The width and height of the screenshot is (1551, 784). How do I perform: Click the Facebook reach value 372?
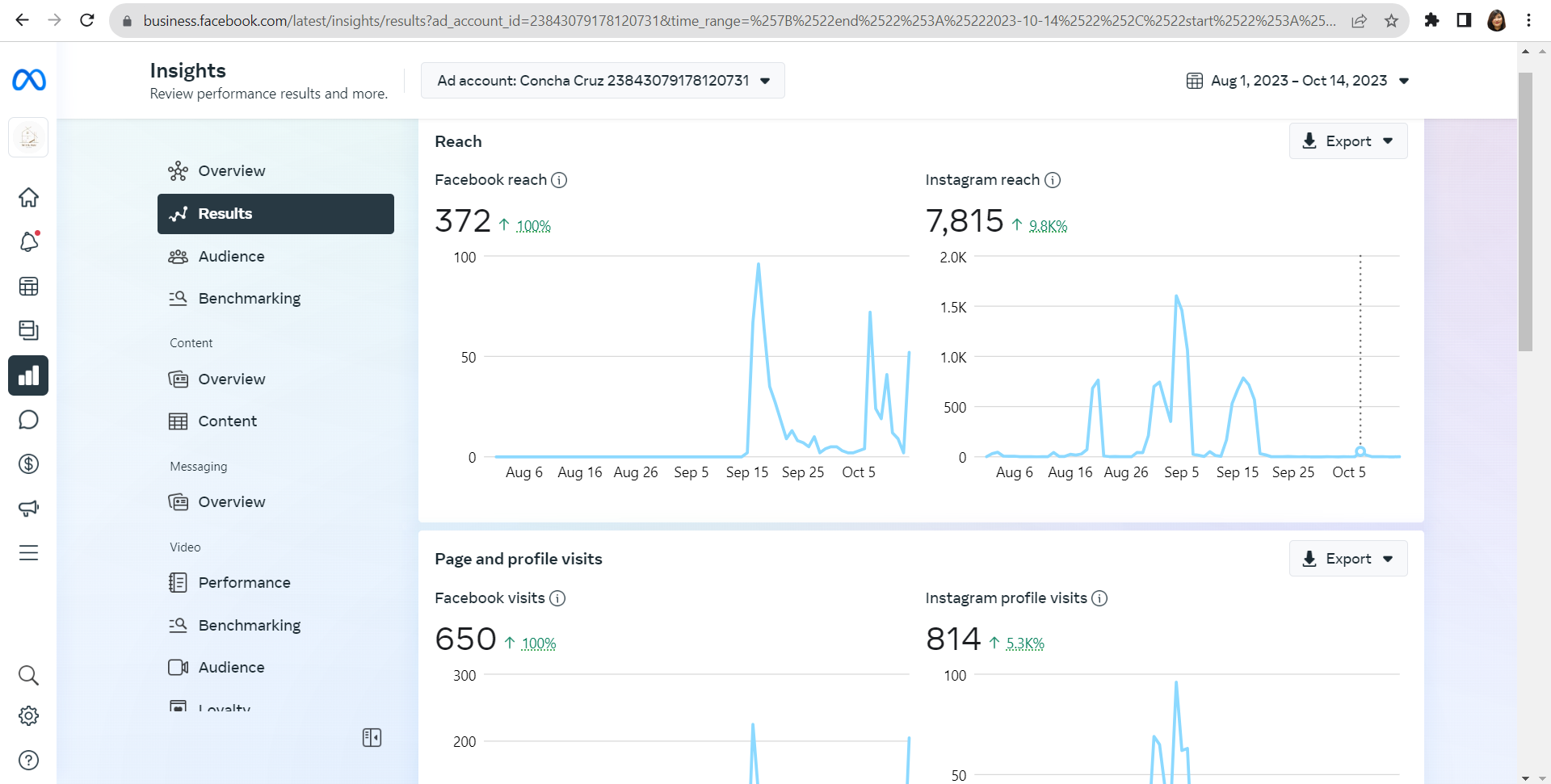(463, 221)
